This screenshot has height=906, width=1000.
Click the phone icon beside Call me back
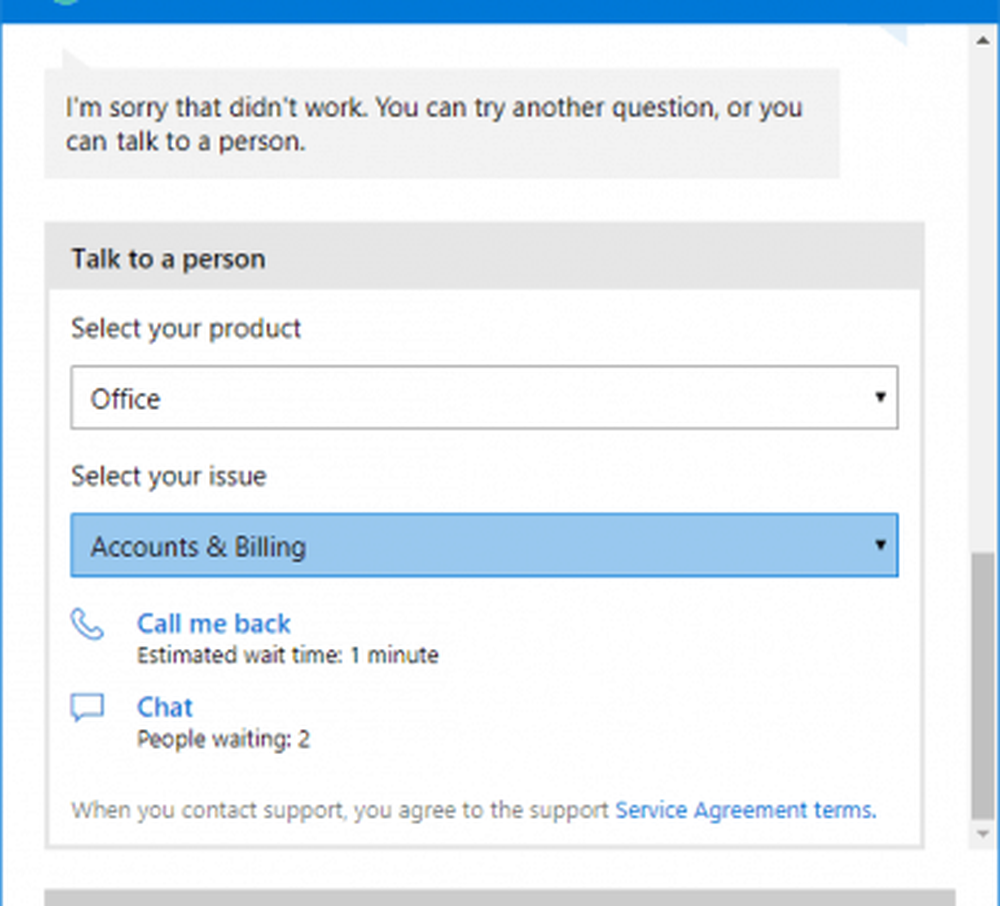pos(87,624)
